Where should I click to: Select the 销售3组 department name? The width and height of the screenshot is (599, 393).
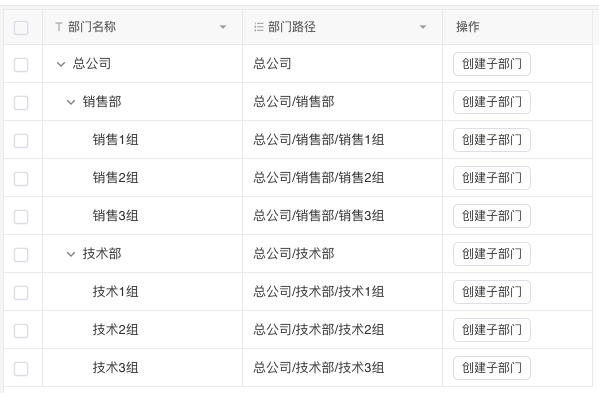coord(115,216)
